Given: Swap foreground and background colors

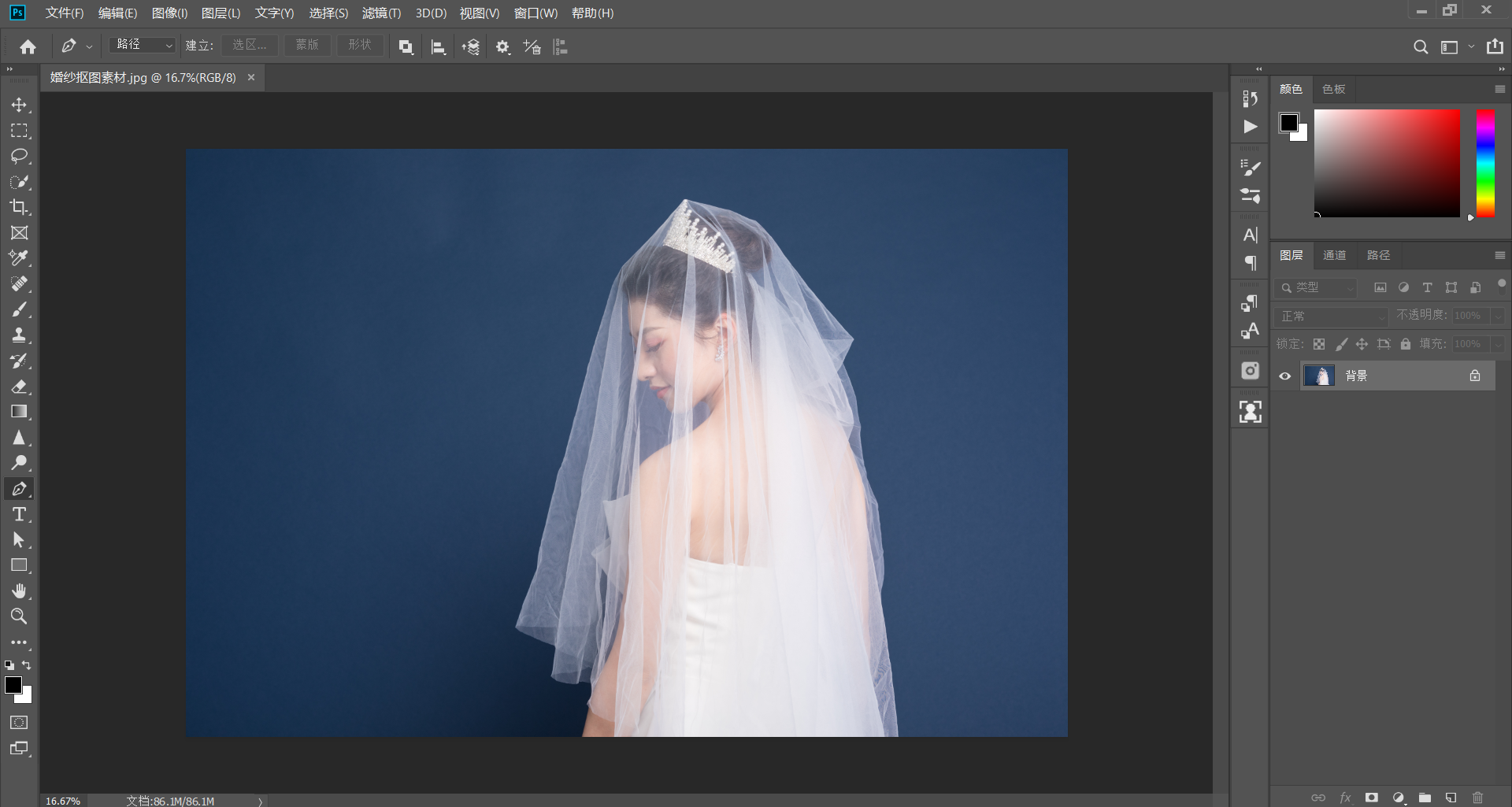Looking at the screenshot, I should pyautogui.click(x=27, y=665).
